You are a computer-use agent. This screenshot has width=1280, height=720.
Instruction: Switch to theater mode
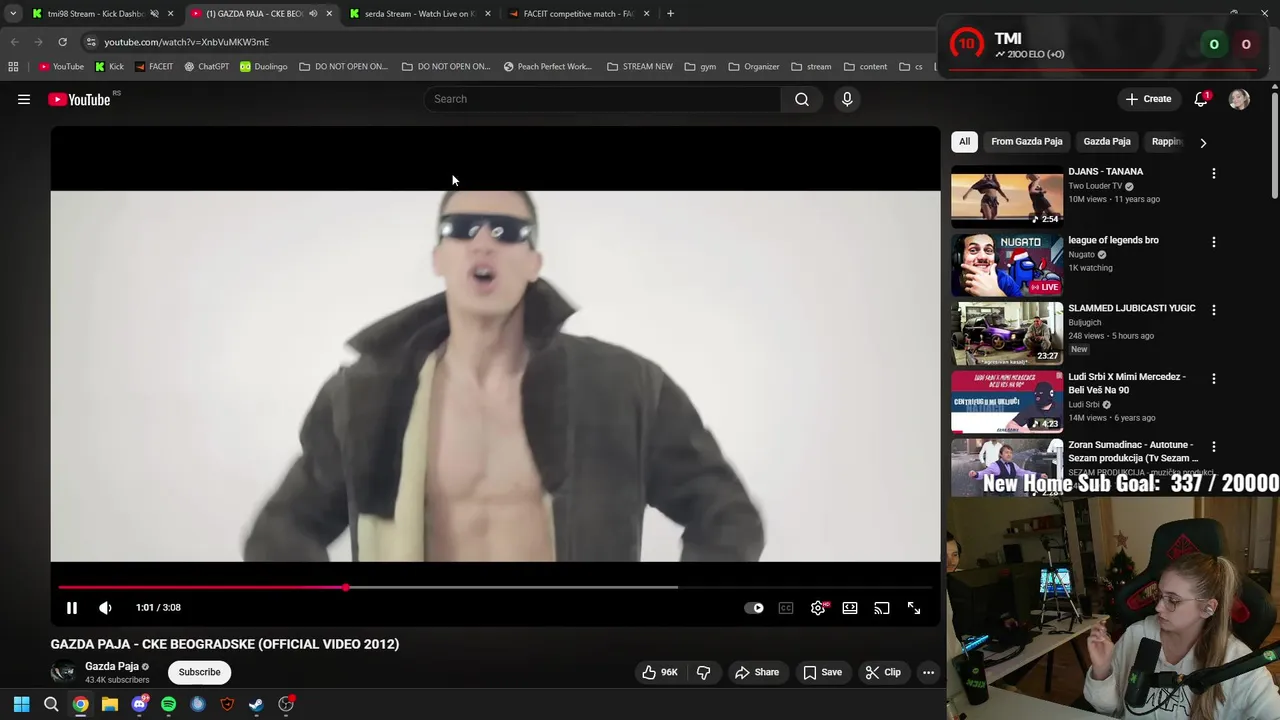coord(850,608)
